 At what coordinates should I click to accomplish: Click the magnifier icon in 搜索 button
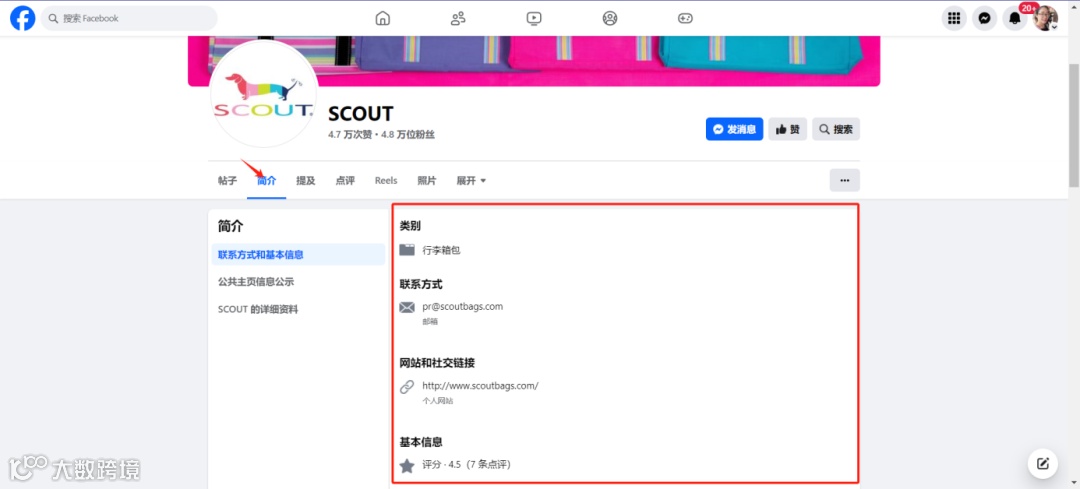824,129
